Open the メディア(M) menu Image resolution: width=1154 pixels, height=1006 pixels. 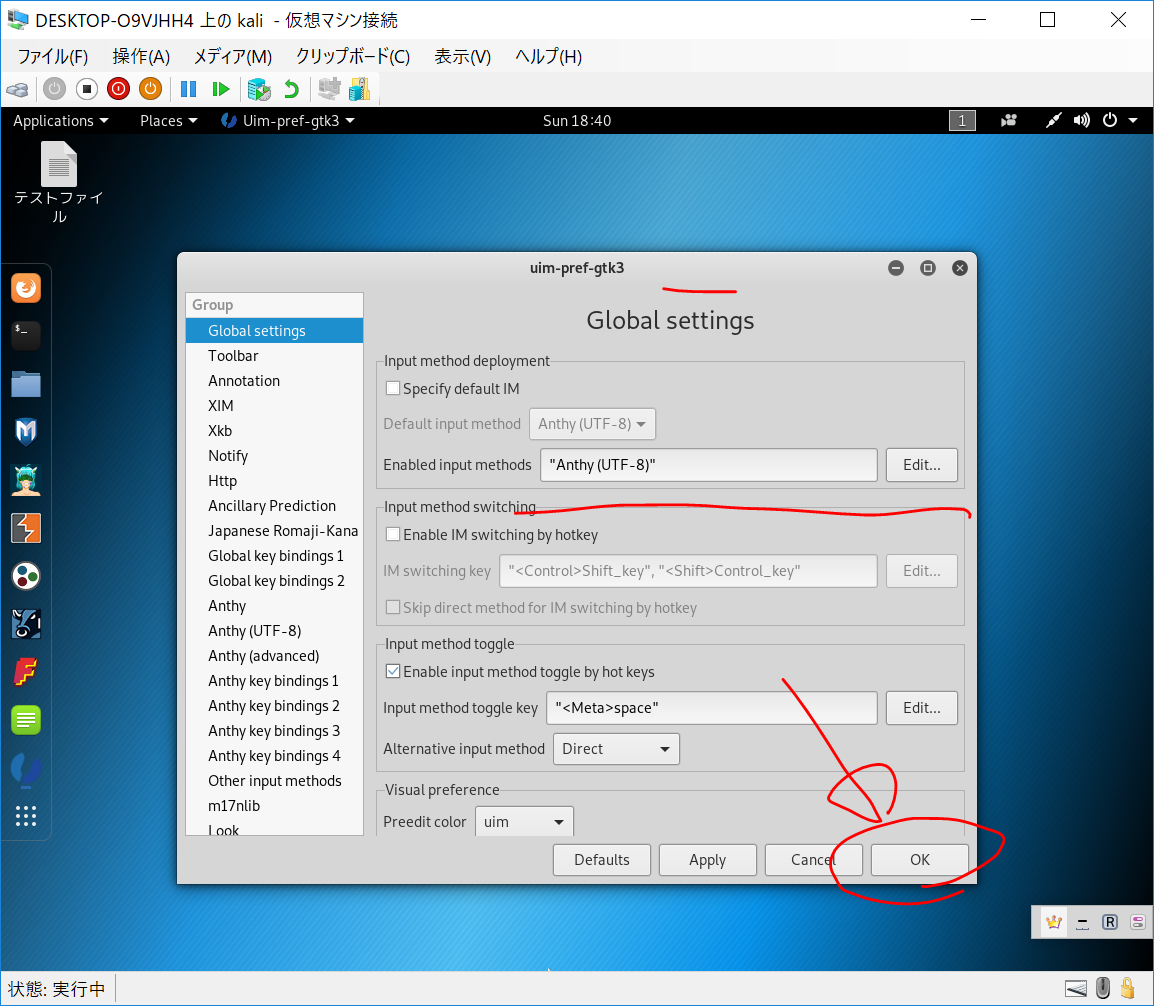pos(232,57)
